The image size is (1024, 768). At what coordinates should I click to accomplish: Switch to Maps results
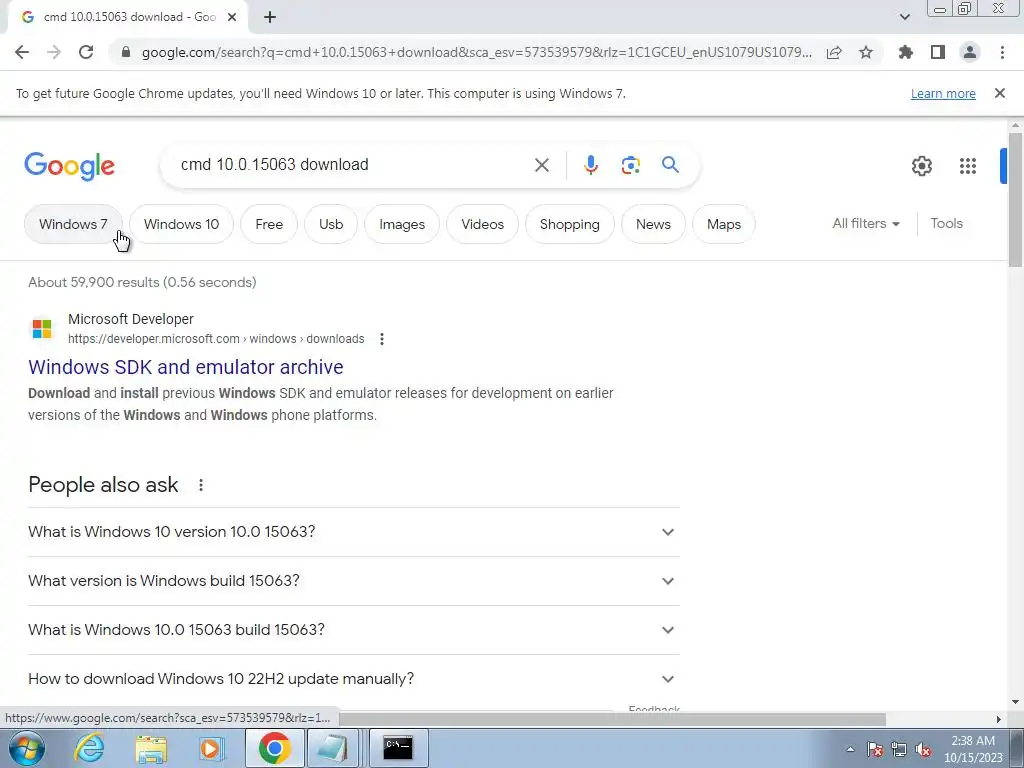tap(724, 224)
